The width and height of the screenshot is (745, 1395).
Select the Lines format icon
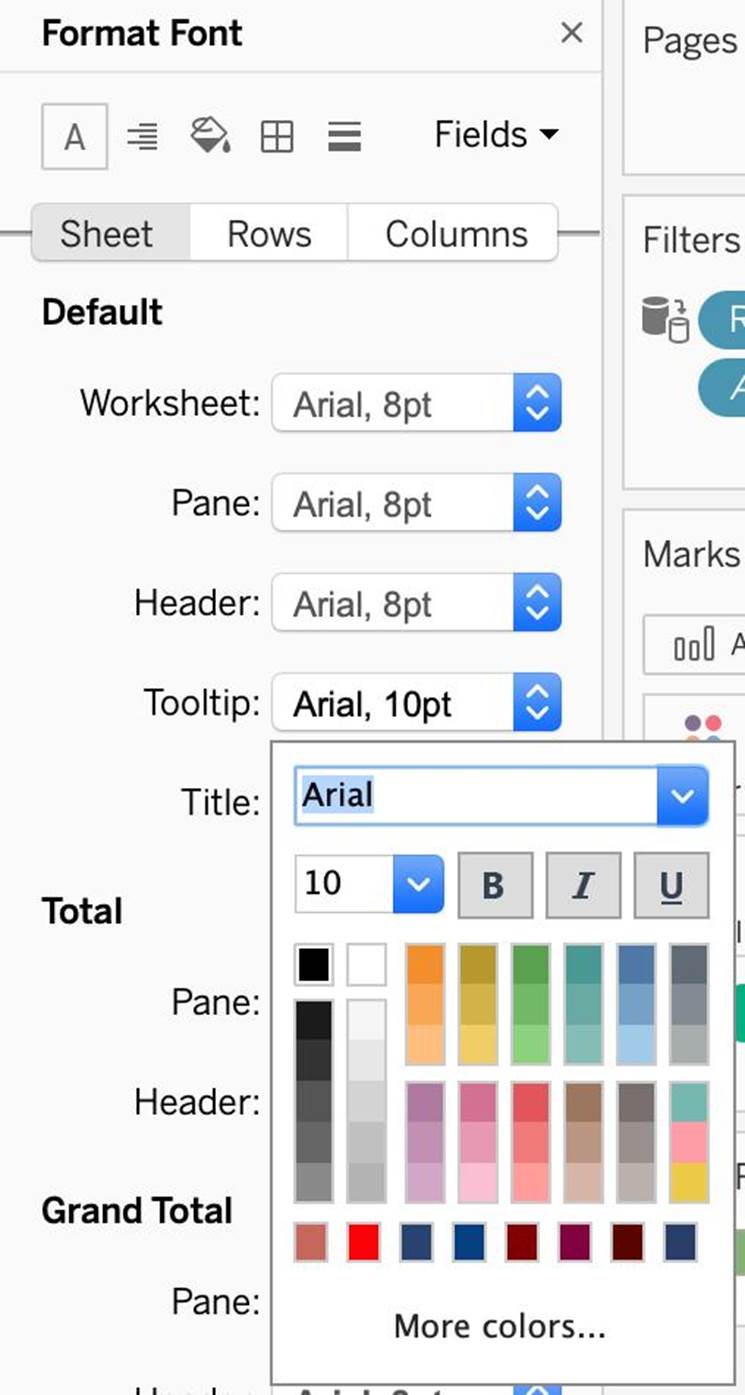coord(344,136)
